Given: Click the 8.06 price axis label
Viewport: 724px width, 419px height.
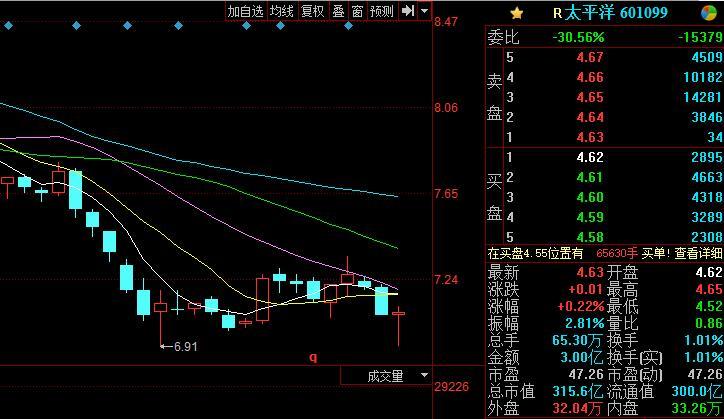Looking at the screenshot, I should [x=446, y=108].
